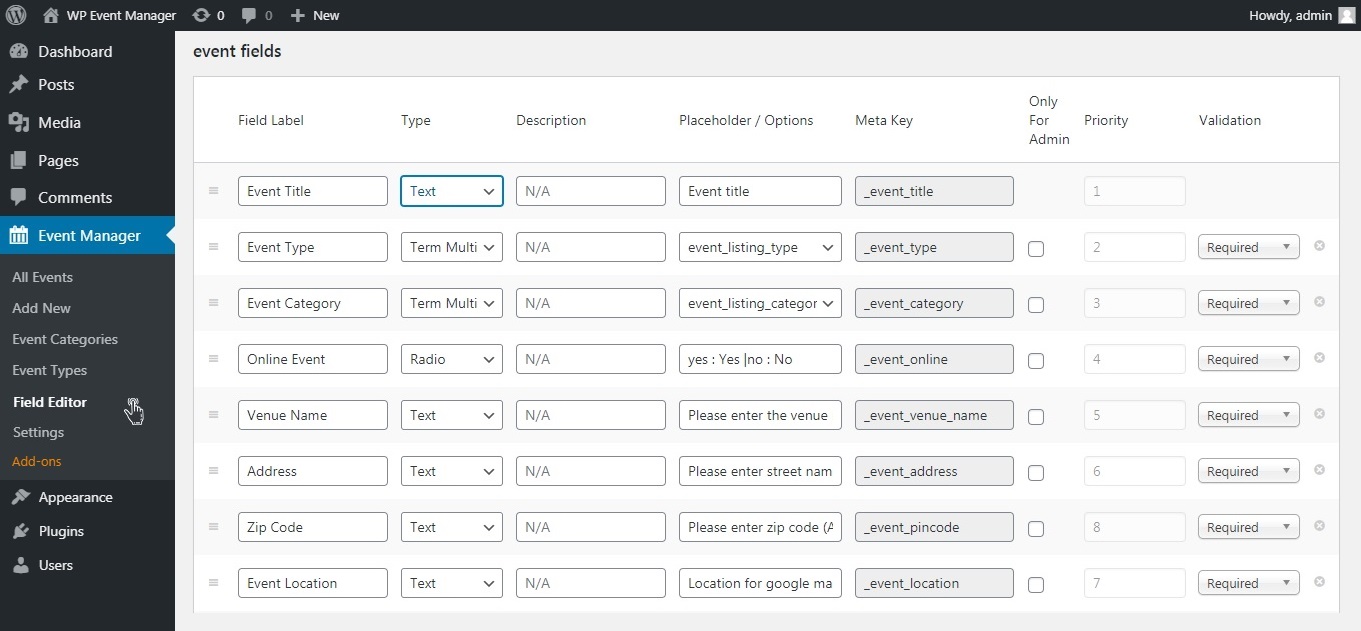Click the comments bubble icon in admin bar
Screen dimensions: 1361x631
coord(250,15)
